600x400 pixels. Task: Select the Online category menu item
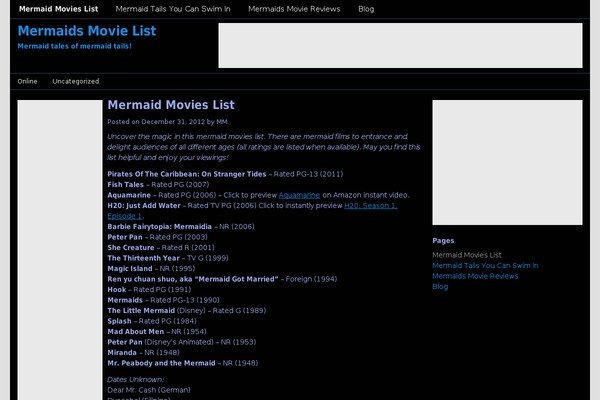[28, 81]
